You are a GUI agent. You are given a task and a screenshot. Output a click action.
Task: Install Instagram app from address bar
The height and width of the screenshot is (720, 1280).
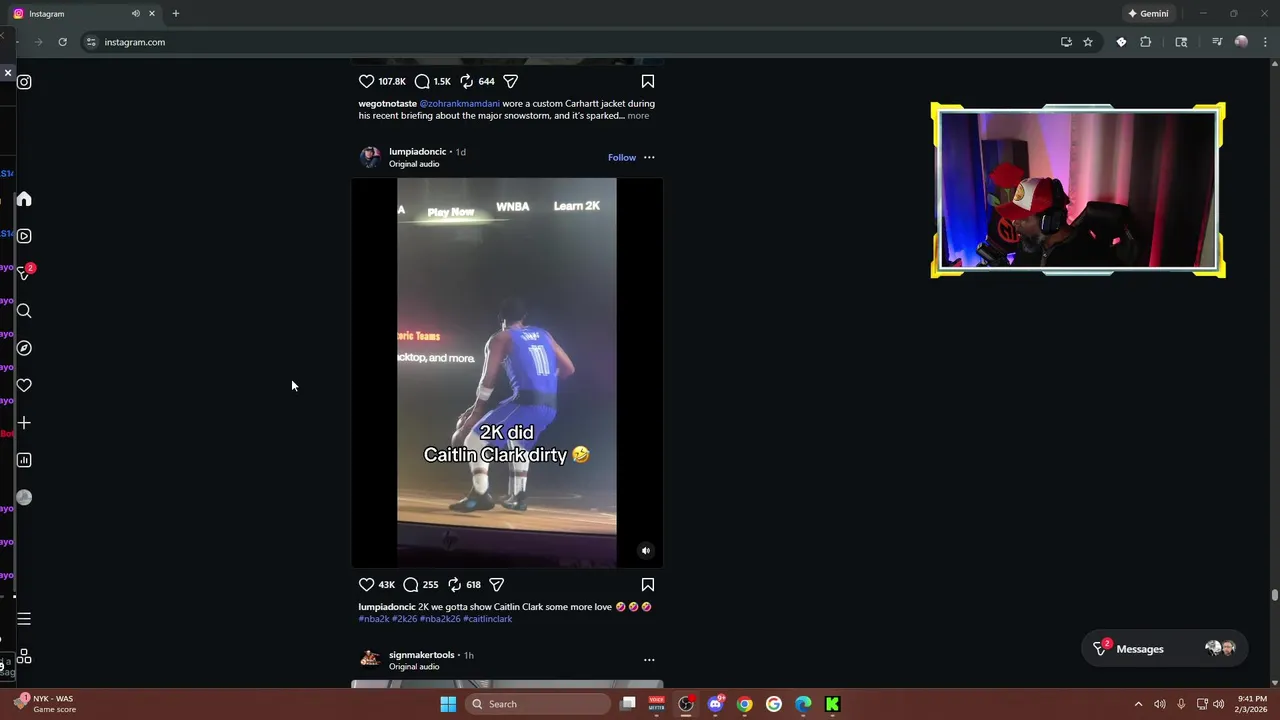click(x=1066, y=42)
